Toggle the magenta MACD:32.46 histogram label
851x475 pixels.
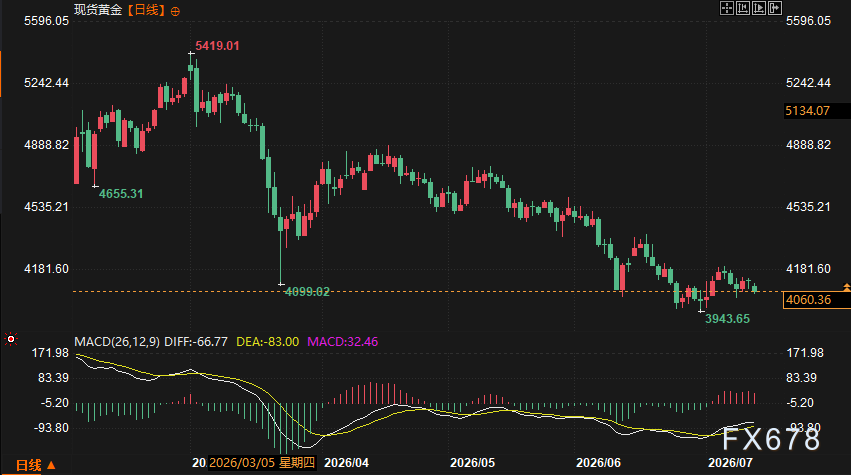pos(342,341)
